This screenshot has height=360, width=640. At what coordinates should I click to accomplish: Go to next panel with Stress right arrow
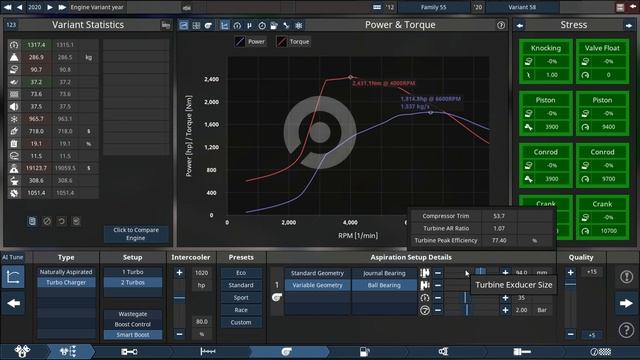[x=628, y=25]
